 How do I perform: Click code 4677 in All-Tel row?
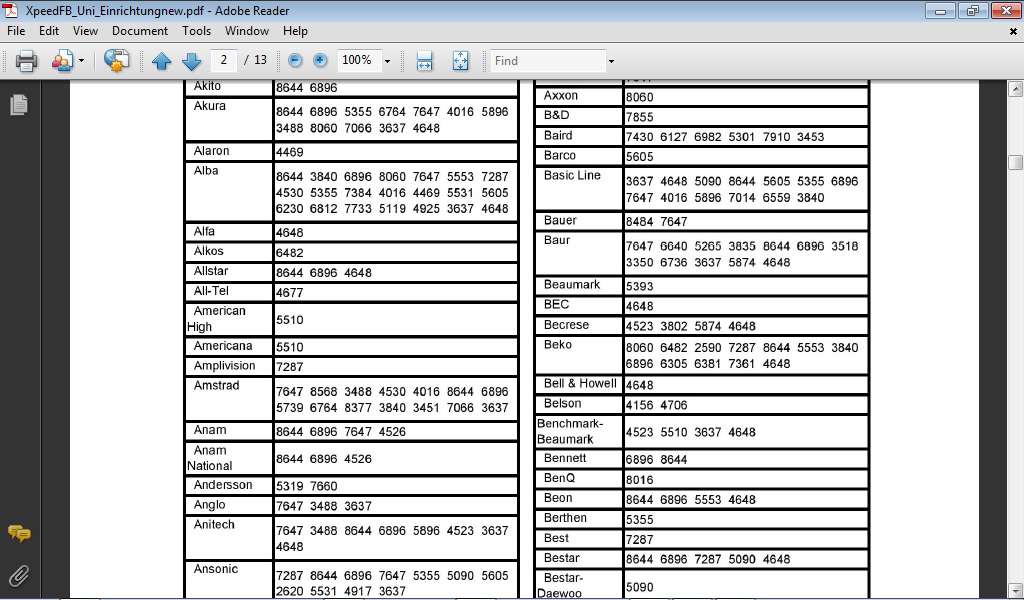289,292
